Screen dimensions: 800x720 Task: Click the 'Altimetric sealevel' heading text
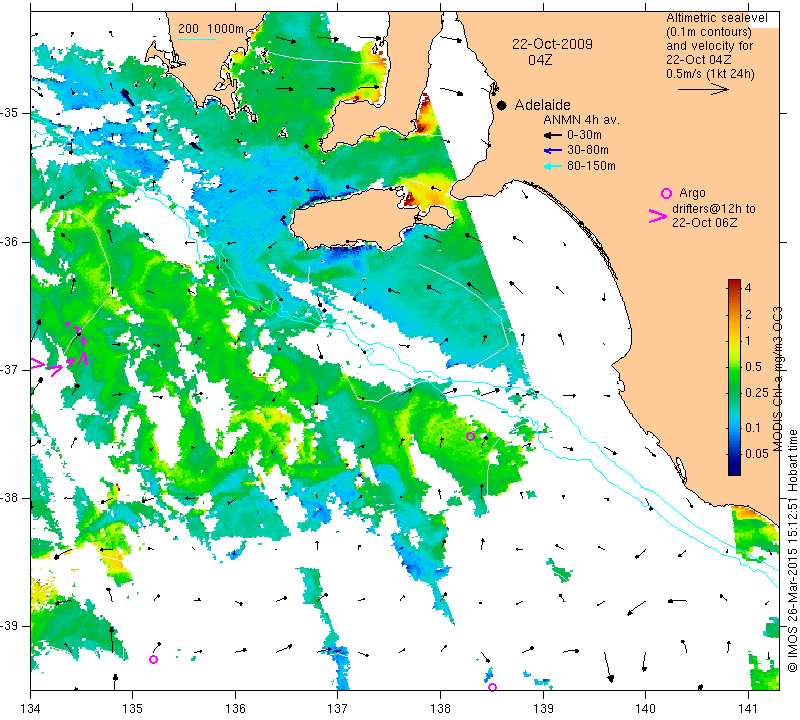pyautogui.click(x=717, y=18)
